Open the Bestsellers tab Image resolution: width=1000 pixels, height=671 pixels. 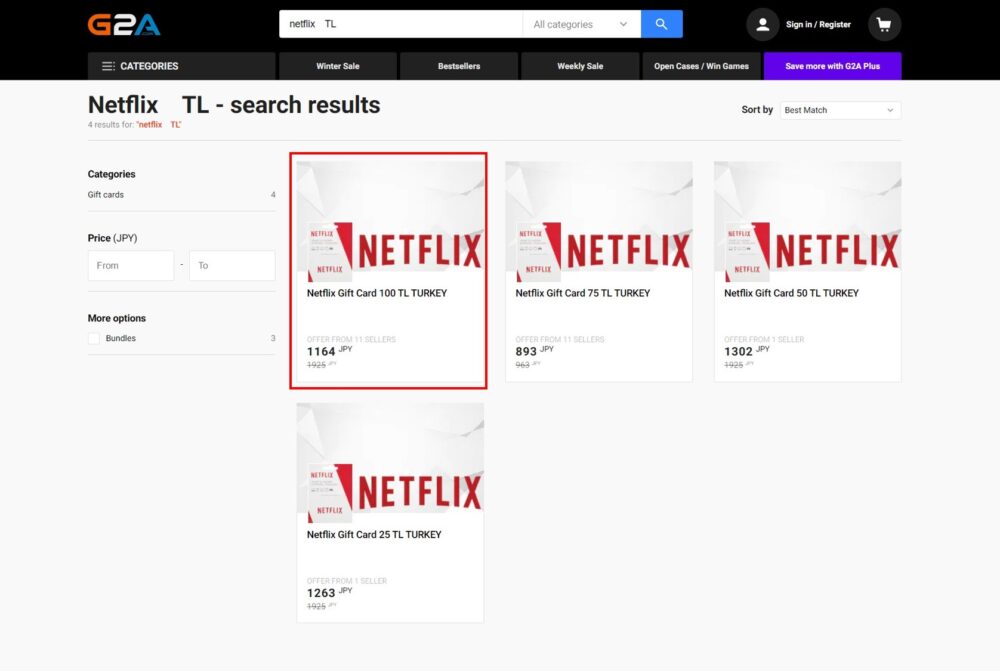(x=459, y=66)
